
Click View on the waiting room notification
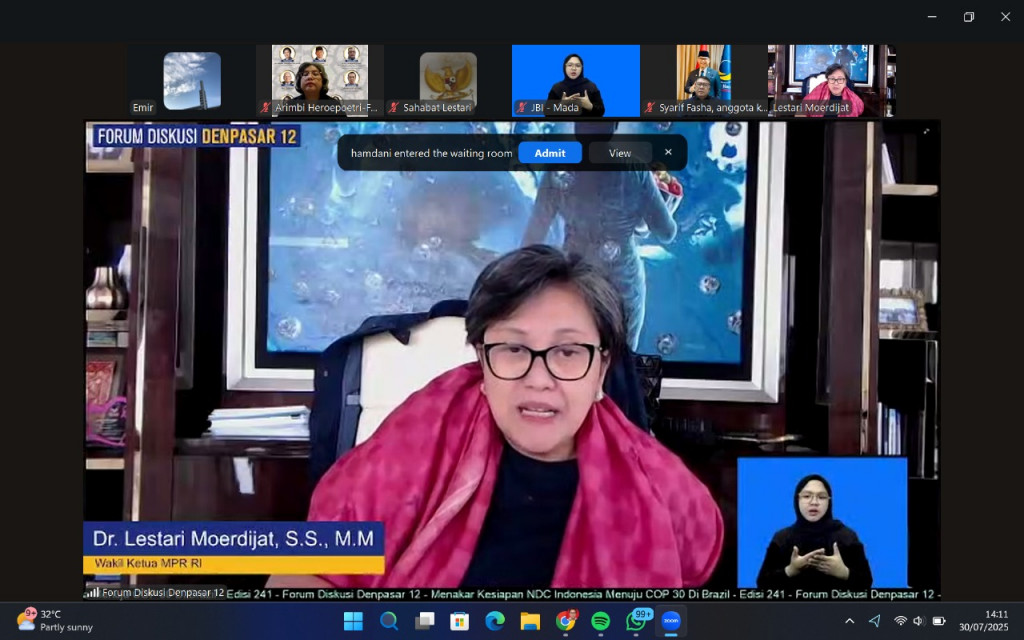coord(620,153)
